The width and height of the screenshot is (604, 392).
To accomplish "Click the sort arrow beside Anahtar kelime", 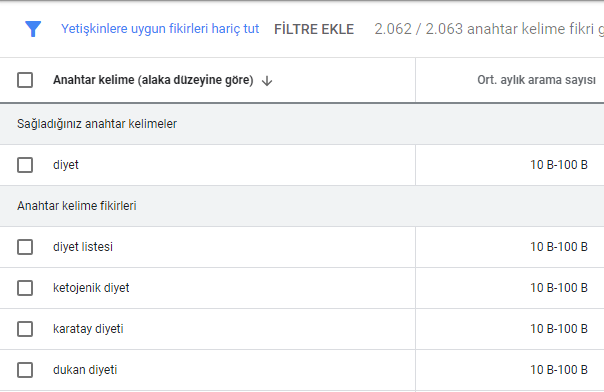I will pyautogui.click(x=267, y=81).
